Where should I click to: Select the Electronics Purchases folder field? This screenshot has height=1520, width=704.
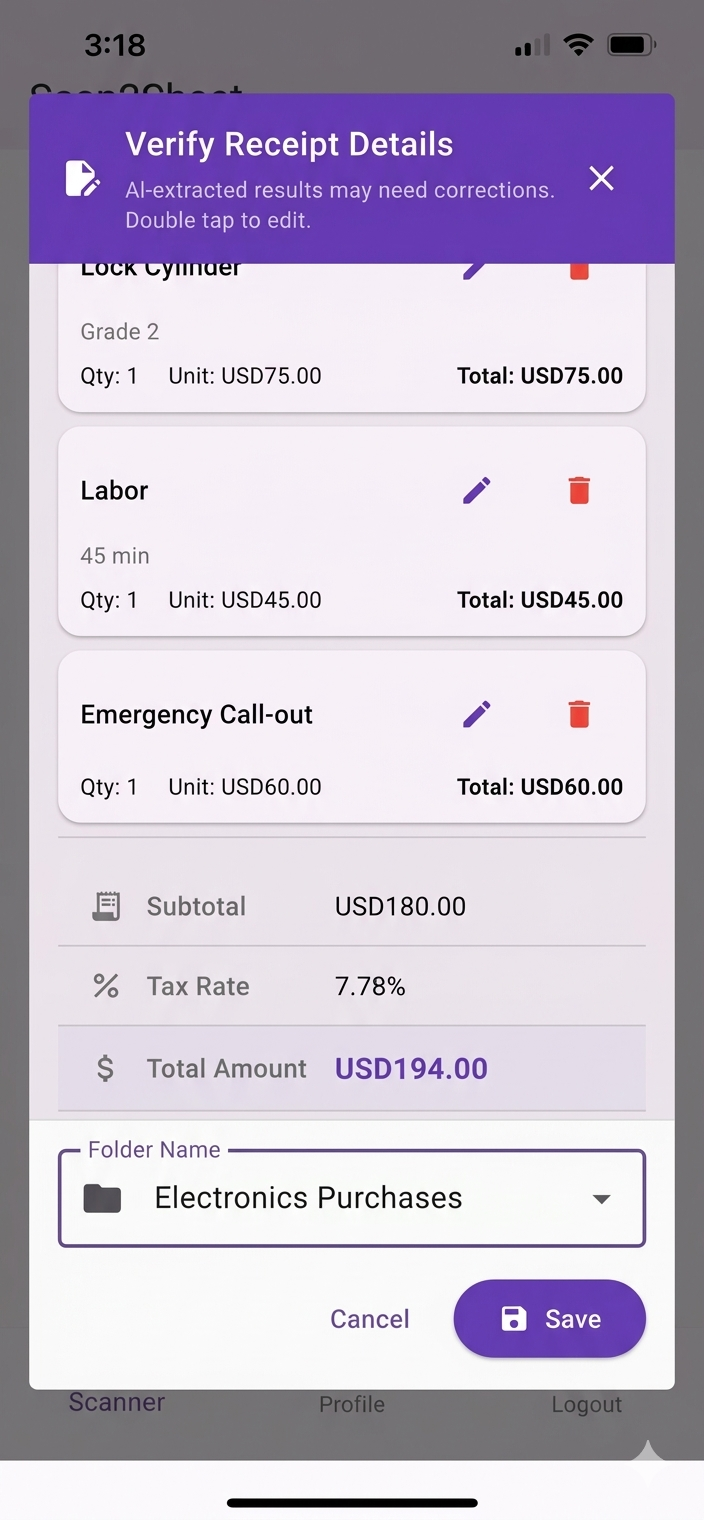click(x=352, y=1198)
